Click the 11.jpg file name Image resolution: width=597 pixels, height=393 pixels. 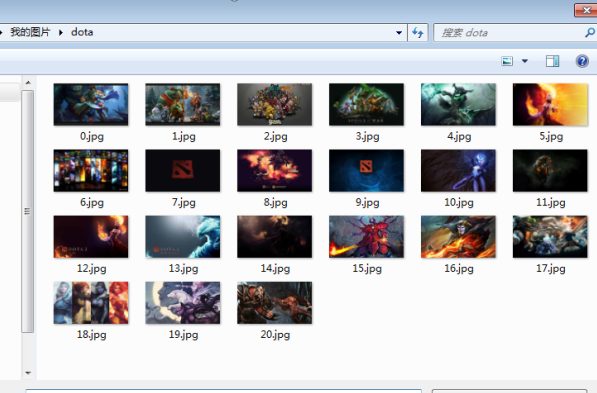pyautogui.click(x=551, y=202)
